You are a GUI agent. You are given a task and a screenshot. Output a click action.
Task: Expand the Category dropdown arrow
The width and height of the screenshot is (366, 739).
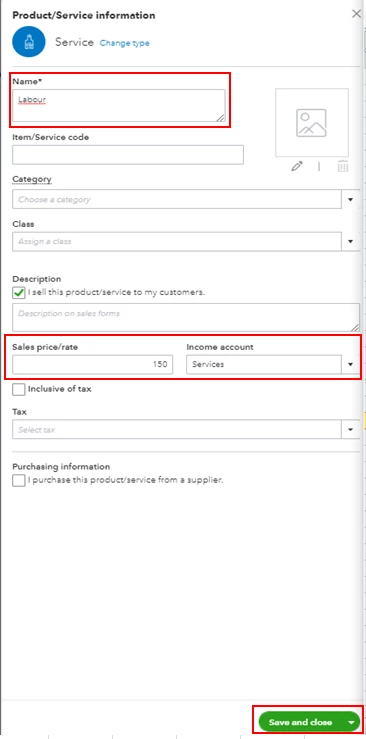pos(350,199)
